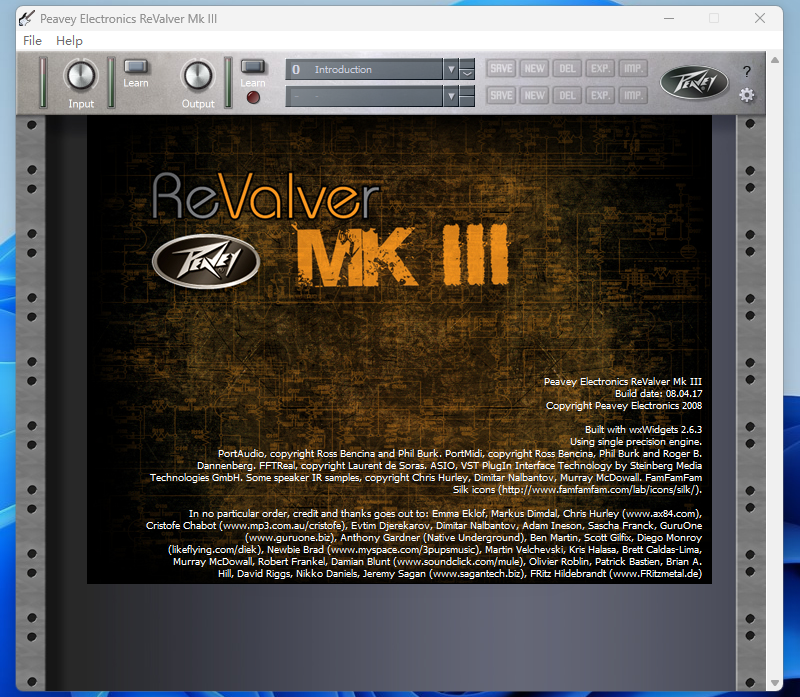The height and width of the screenshot is (697, 800).
Task: Click the ReValver MK III splash image
Action: pyautogui.click(x=399, y=349)
